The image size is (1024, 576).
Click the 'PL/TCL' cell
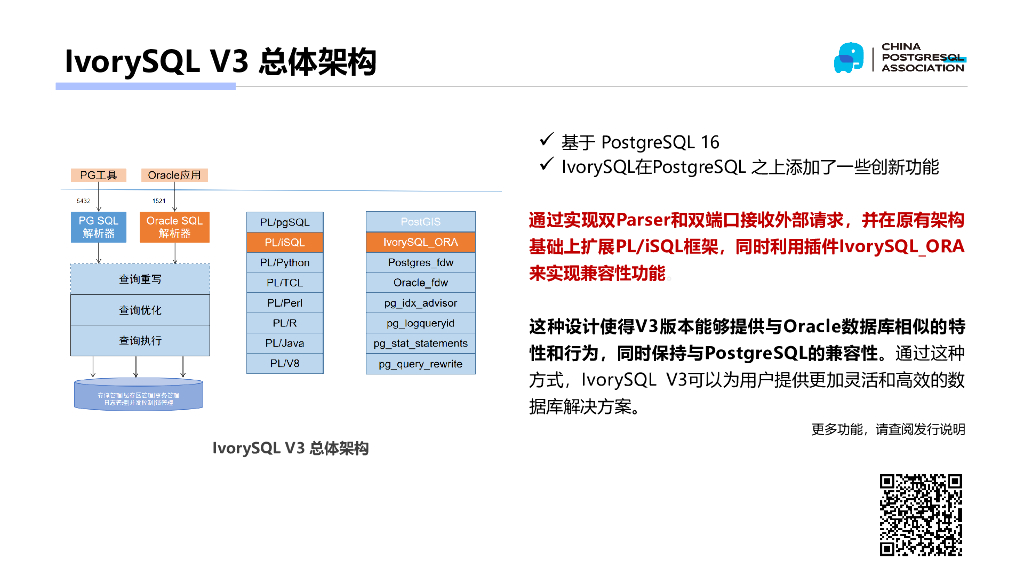pos(285,283)
